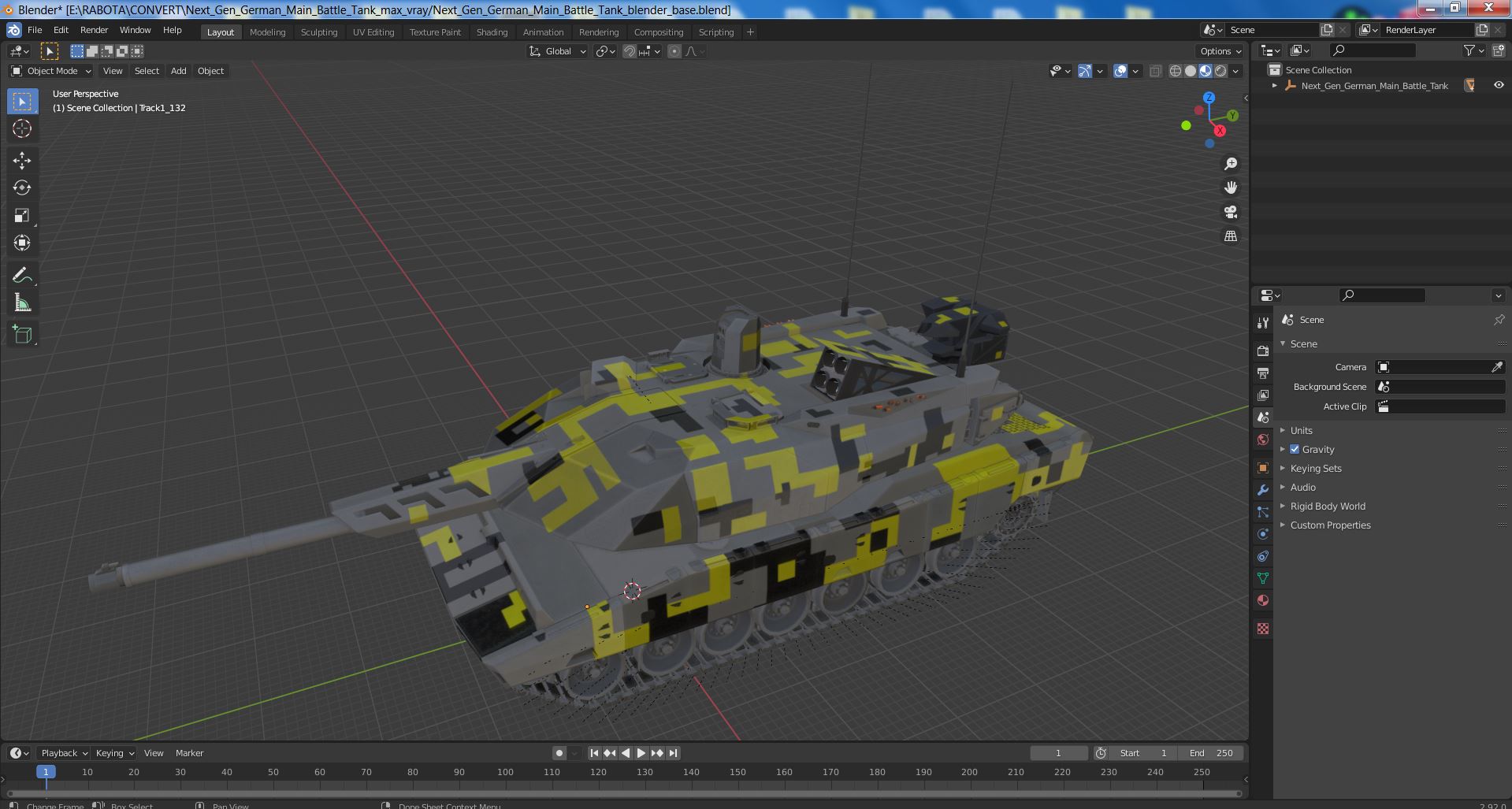1512x809 pixels.
Task: Open the Tool properties tab
Action: (x=1263, y=323)
